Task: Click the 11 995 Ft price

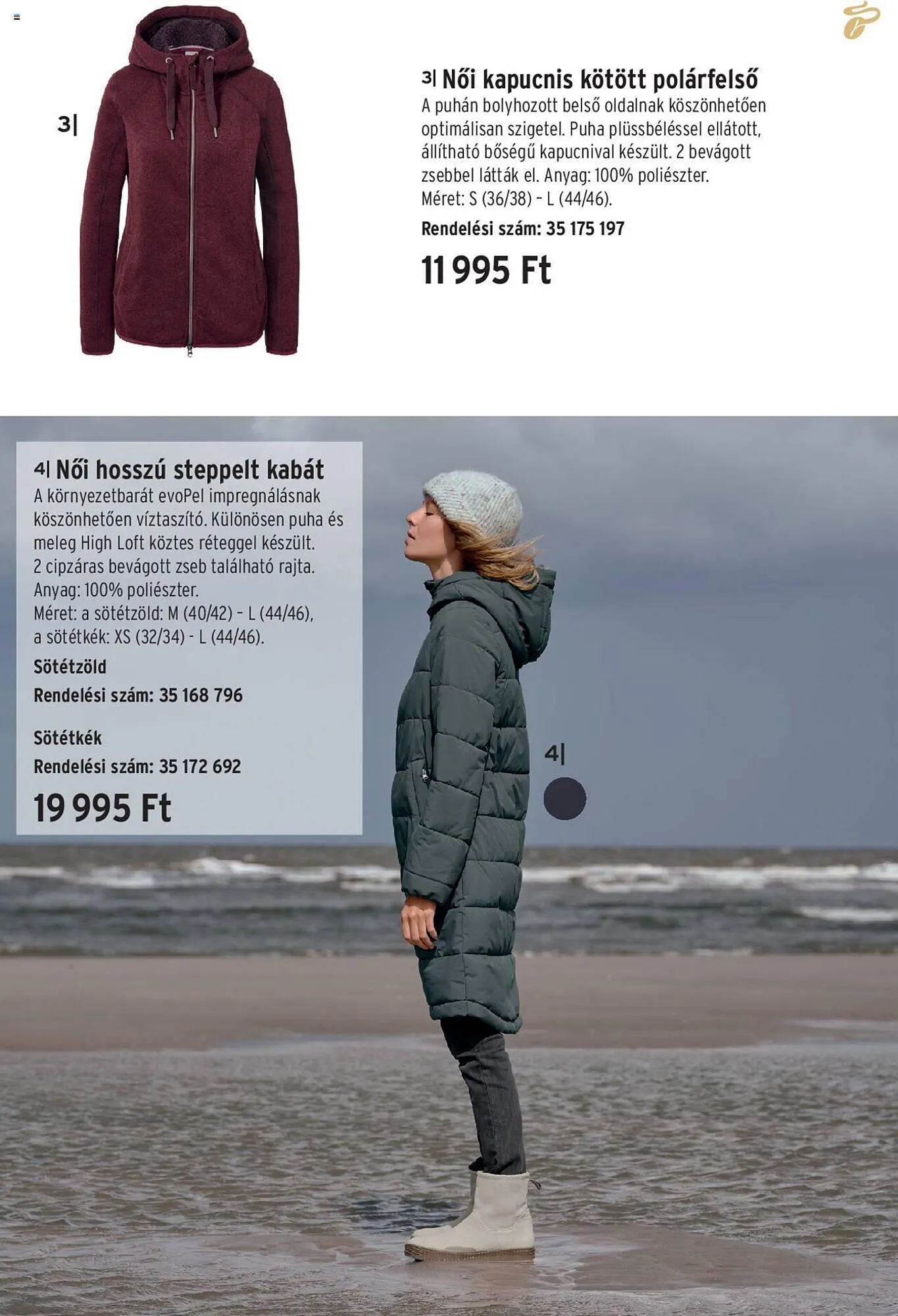Action: click(x=486, y=270)
